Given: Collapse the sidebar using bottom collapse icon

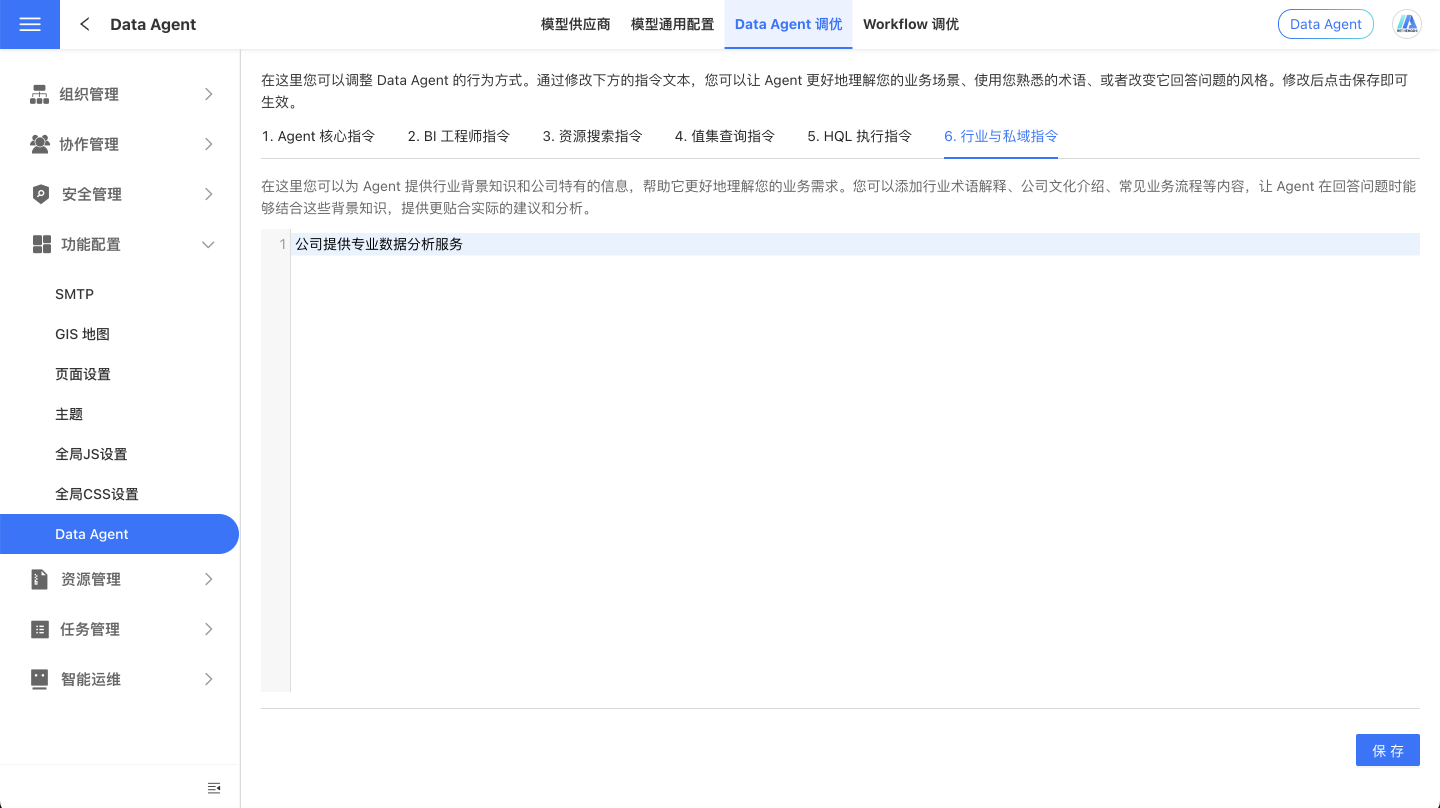Looking at the screenshot, I should tap(214, 787).
